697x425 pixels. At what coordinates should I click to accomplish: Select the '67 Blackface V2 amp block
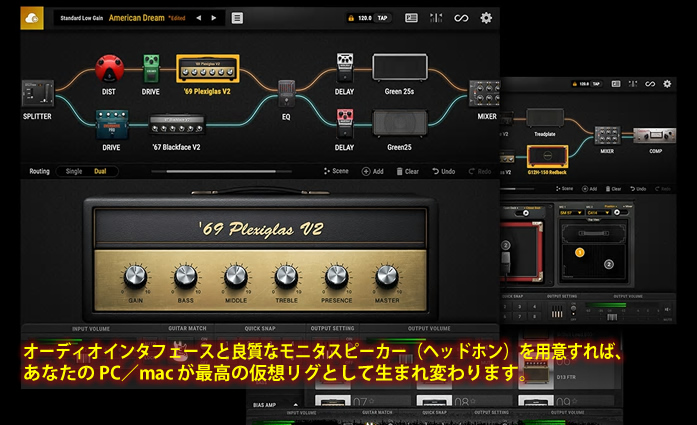click(177, 125)
